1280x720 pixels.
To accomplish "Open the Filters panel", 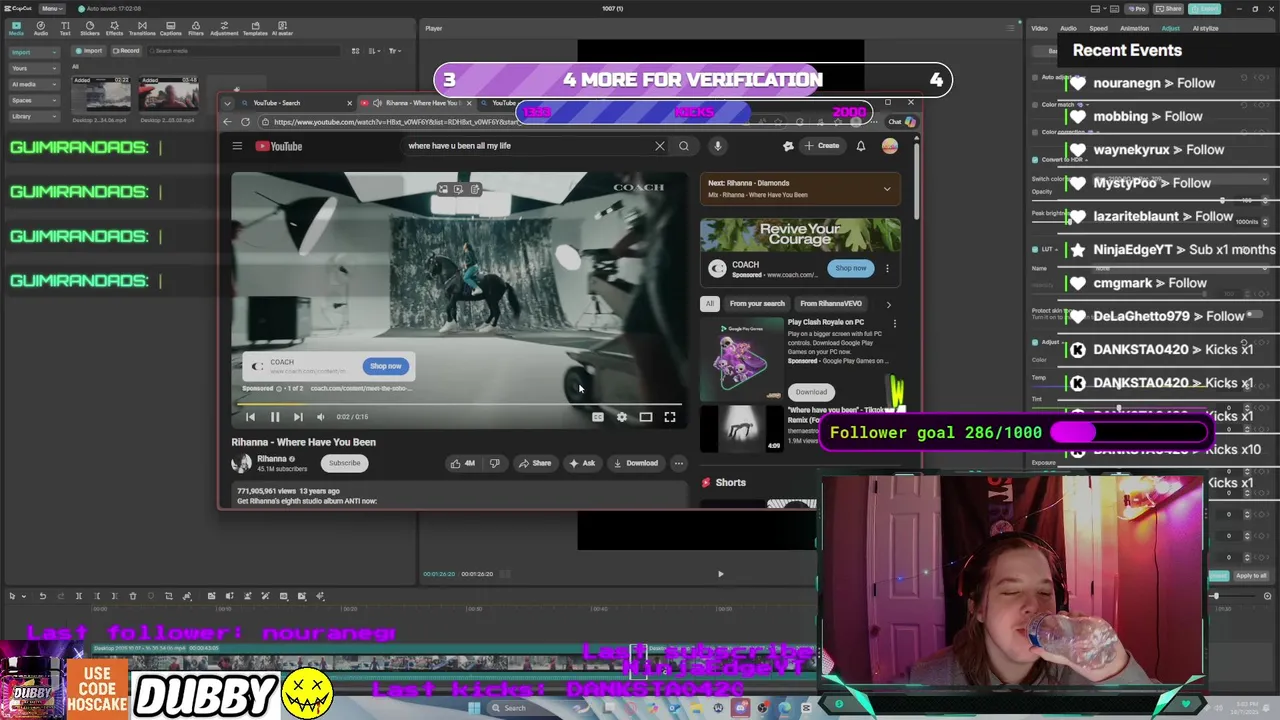I will point(196,28).
